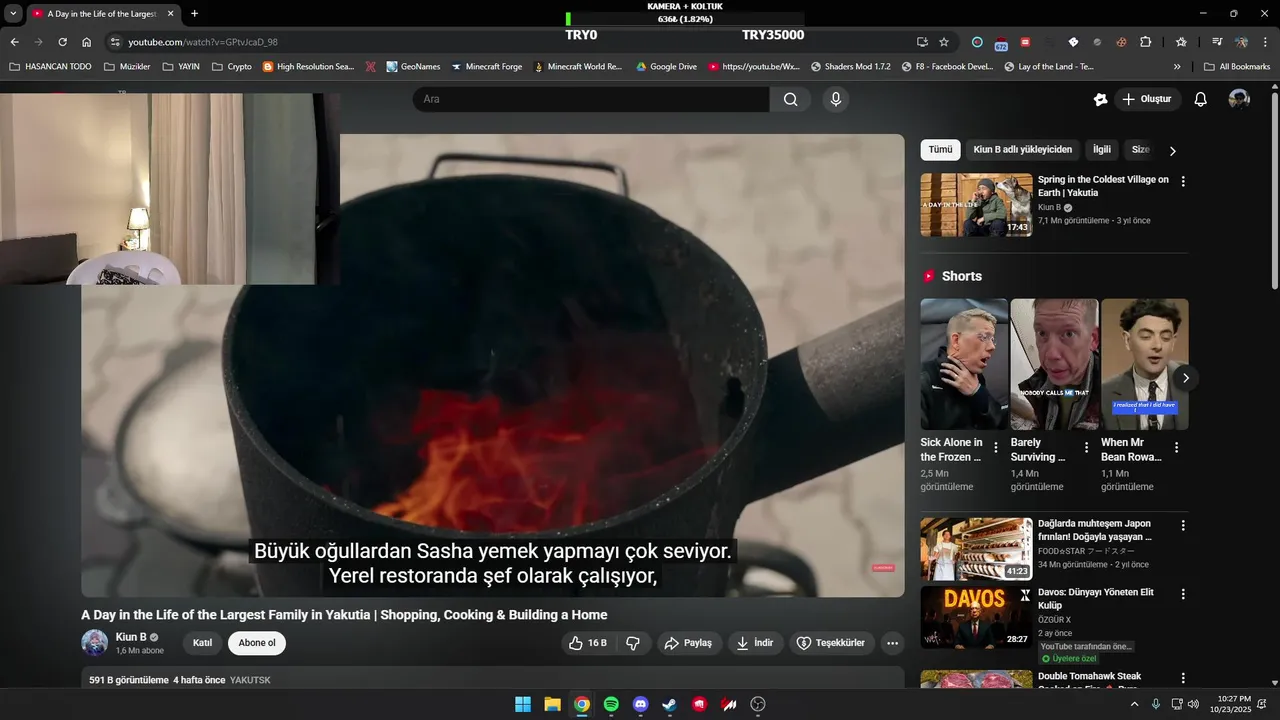The height and width of the screenshot is (720, 1280).
Task: Select the İlgili filter chip
Action: pos(1101,150)
